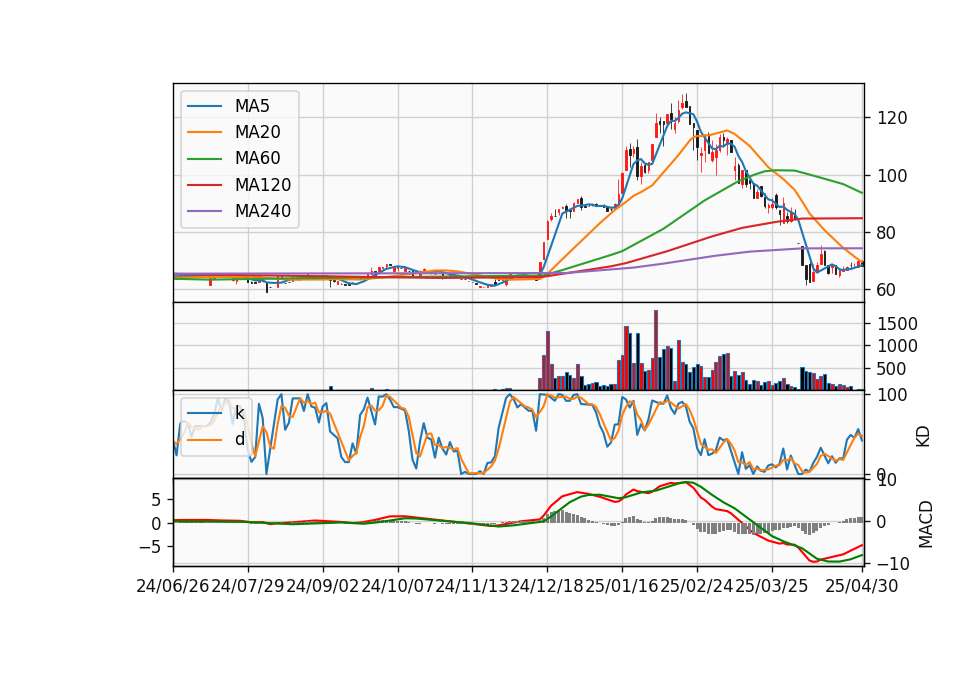Image resolution: width=960 pixels, height=690 pixels.
Task: Click the 24/11/13 date axis label
Action: click(472, 586)
